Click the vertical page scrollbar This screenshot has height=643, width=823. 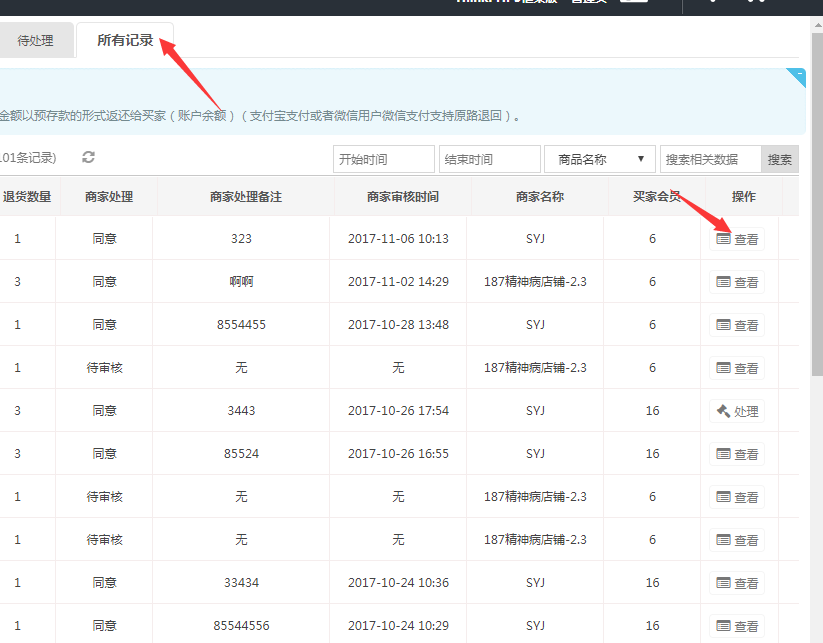click(816, 200)
